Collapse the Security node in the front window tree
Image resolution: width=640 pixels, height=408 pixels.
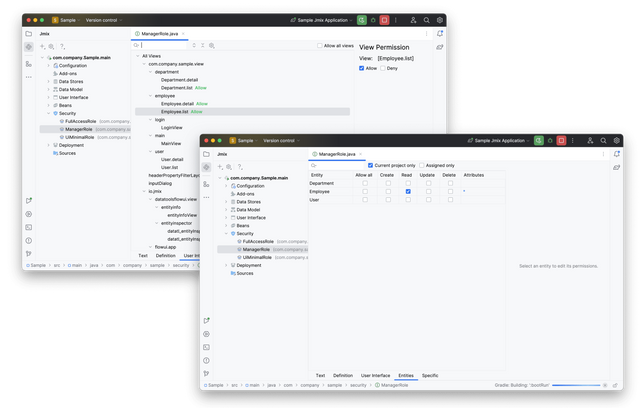point(226,233)
